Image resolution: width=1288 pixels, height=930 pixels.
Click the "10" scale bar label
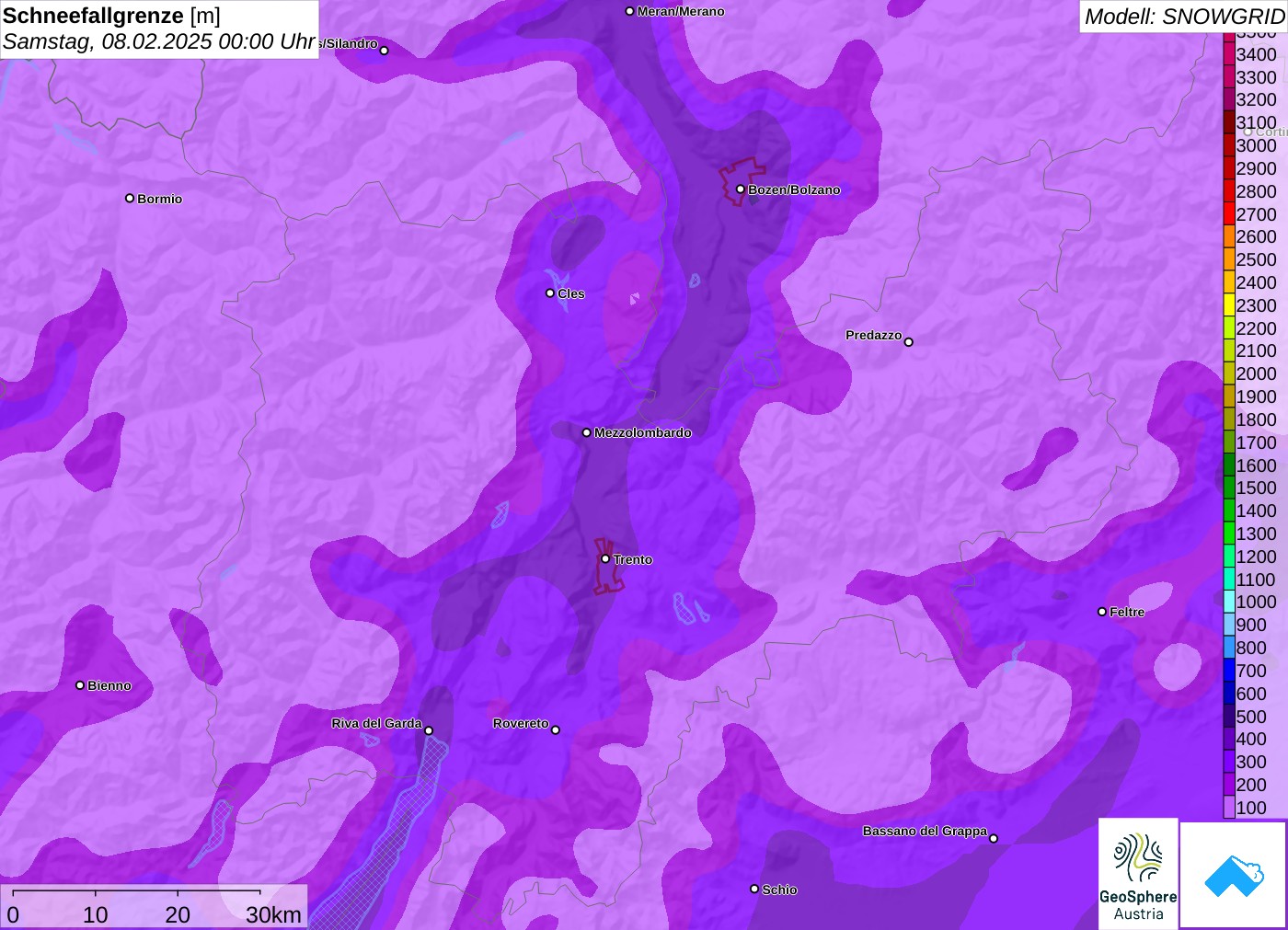click(96, 914)
